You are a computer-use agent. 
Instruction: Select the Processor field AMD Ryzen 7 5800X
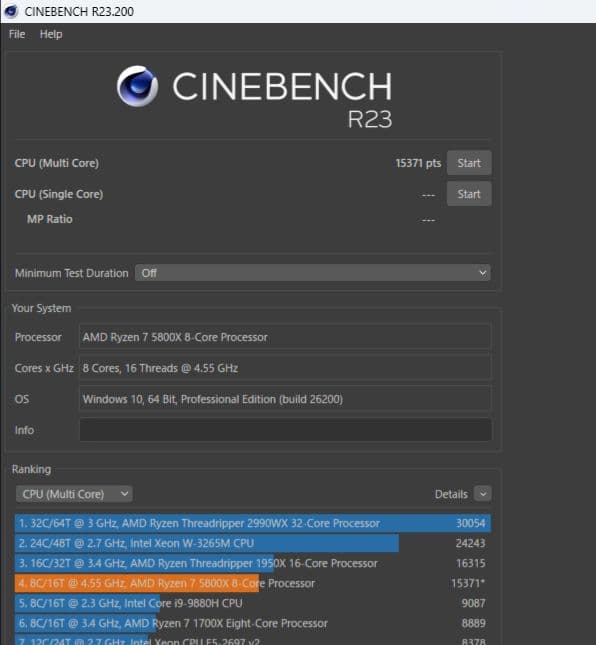[x=285, y=337]
